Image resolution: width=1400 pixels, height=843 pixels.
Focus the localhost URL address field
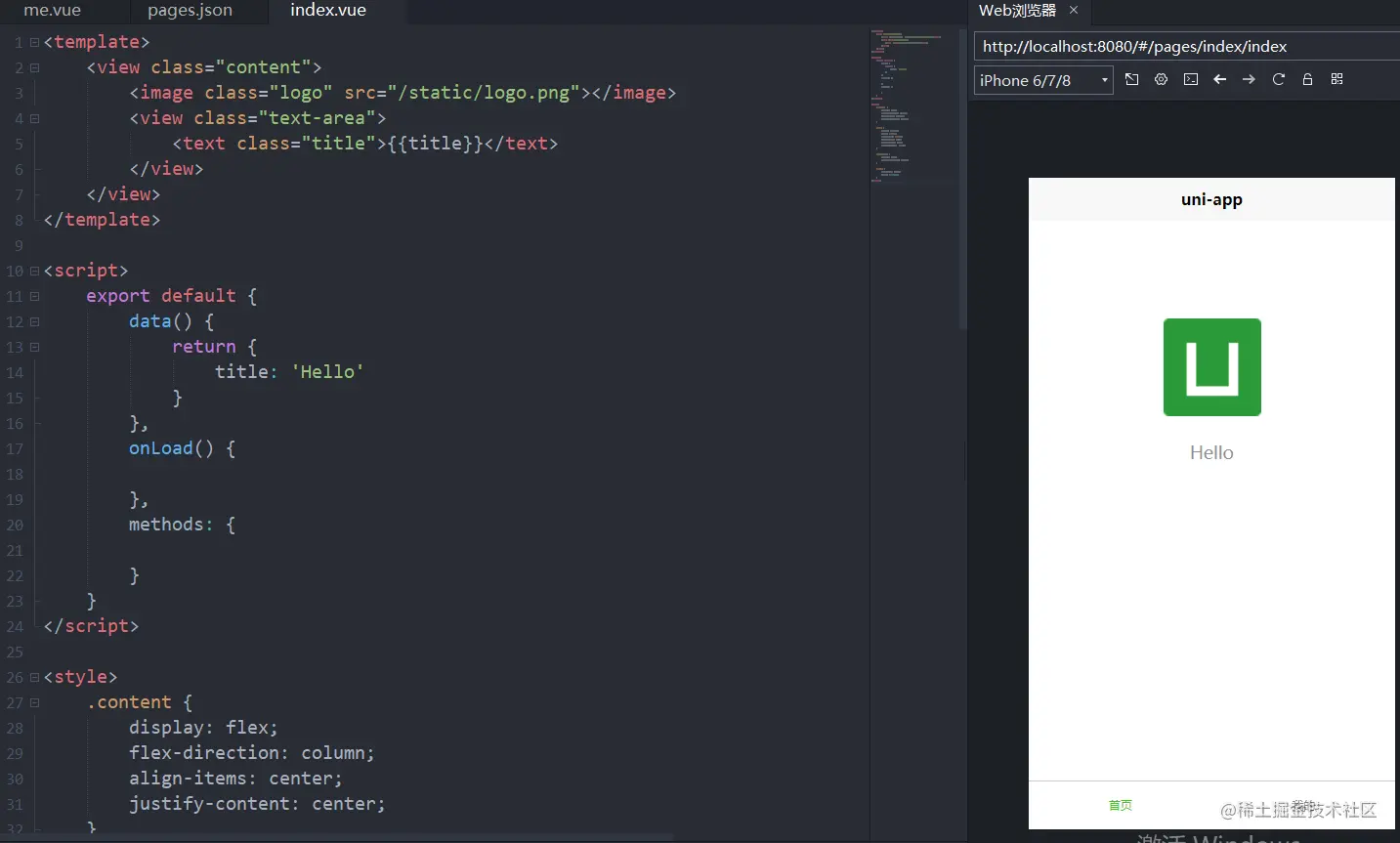pyautogui.click(x=1187, y=46)
